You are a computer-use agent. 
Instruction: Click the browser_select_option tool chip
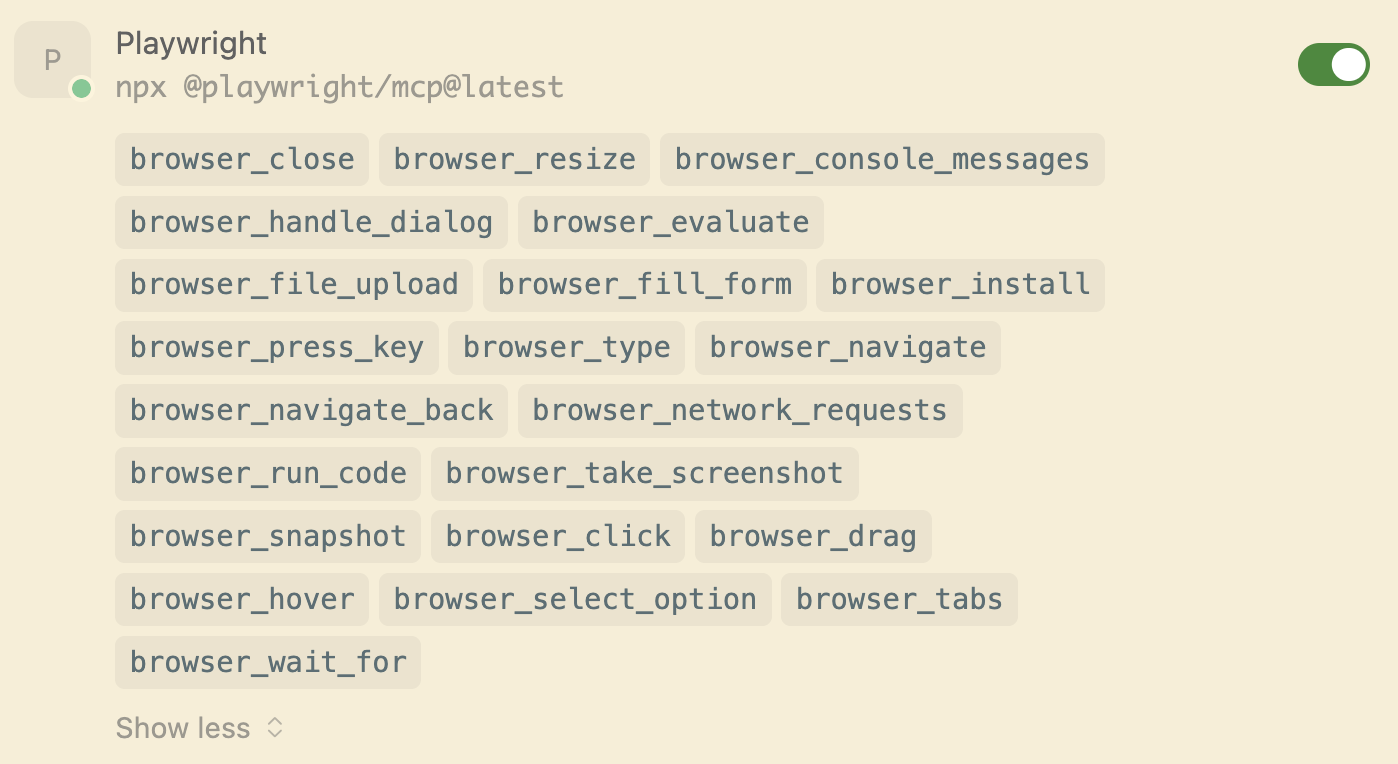[575, 600]
